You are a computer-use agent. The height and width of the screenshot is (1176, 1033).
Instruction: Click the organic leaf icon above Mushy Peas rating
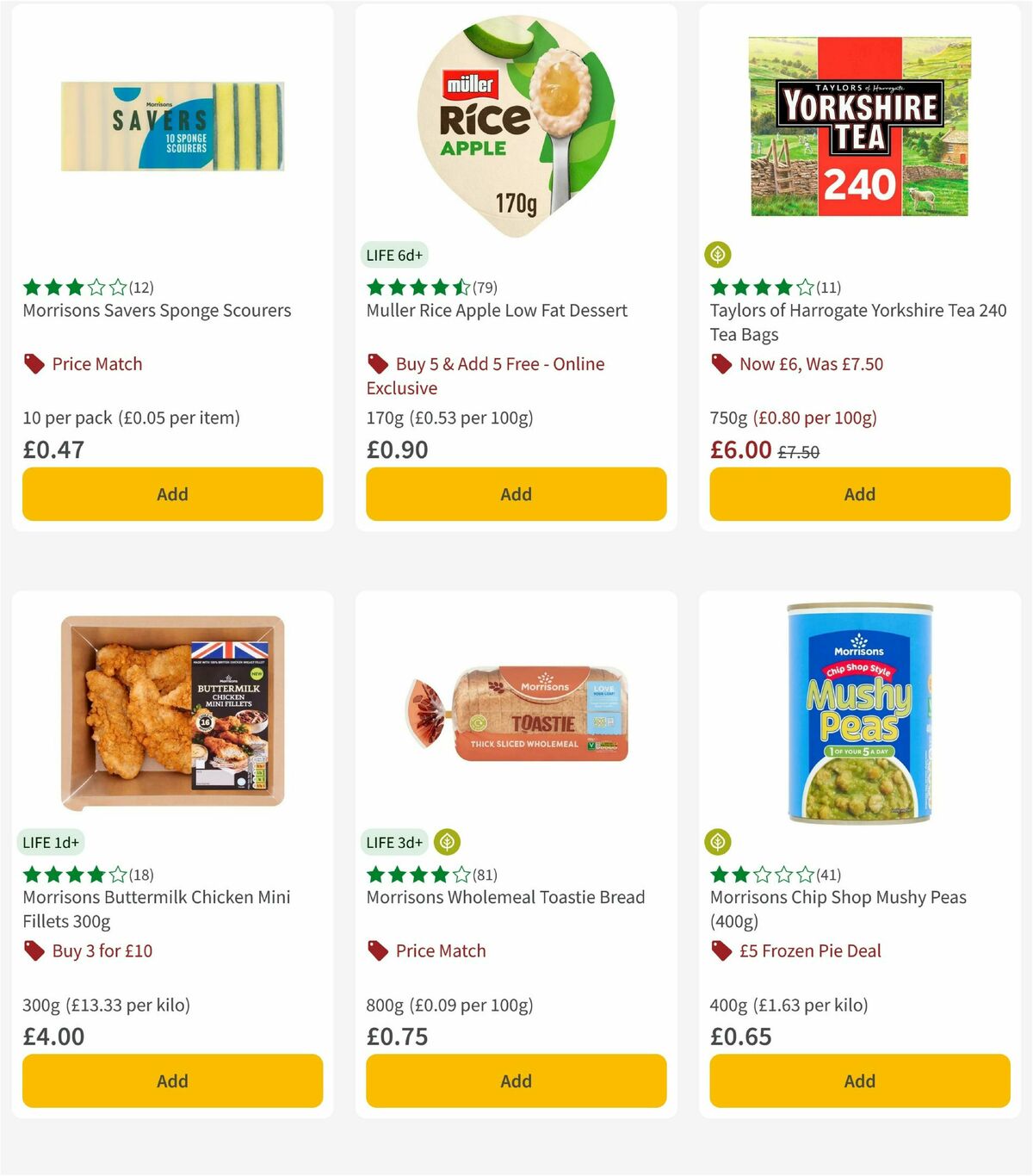coord(718,842)
